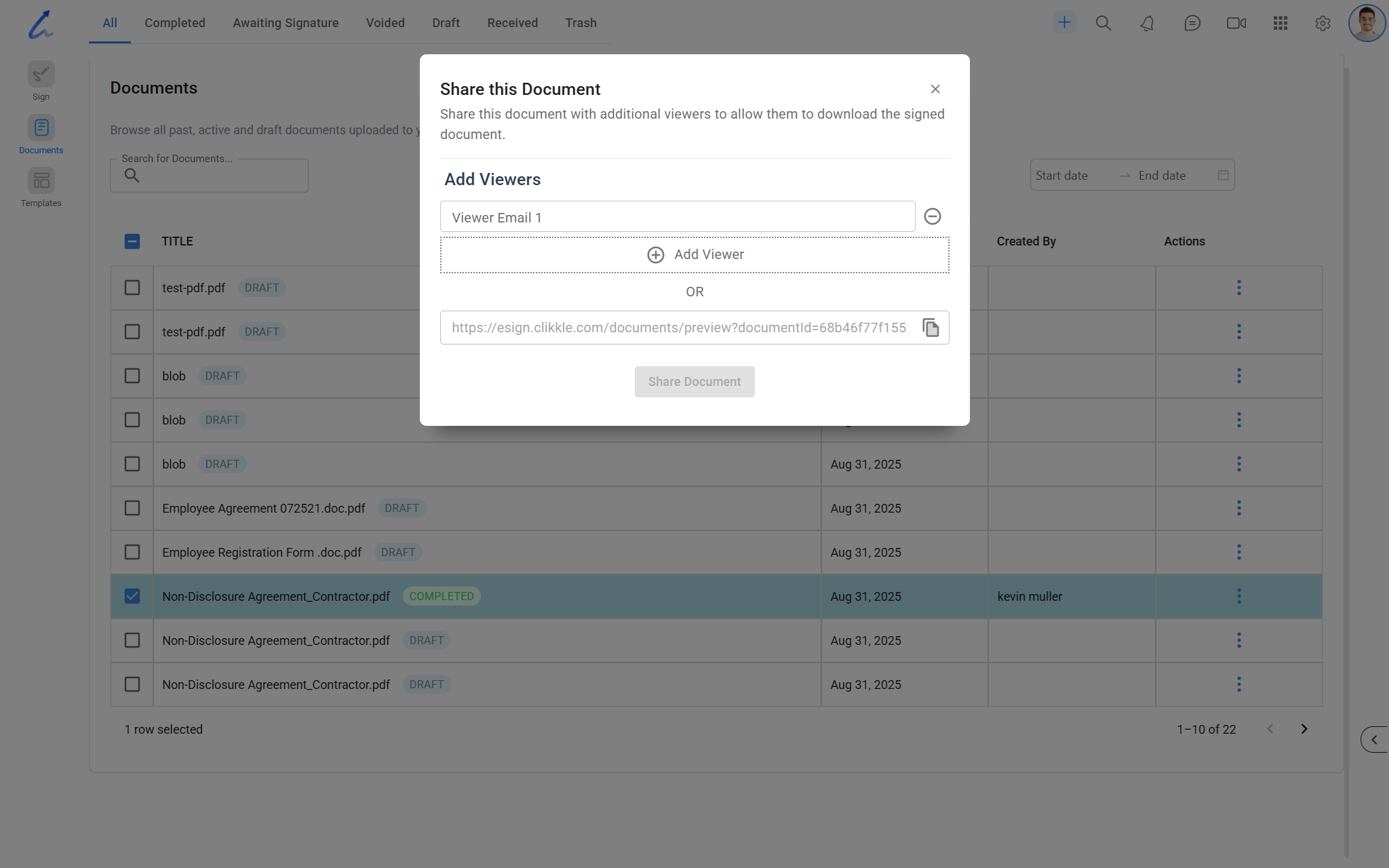Image resolution: width=1389 pixels, height=868 pixels.
Task: Click the Viewer Email 1 field
Action: (677, 217)
